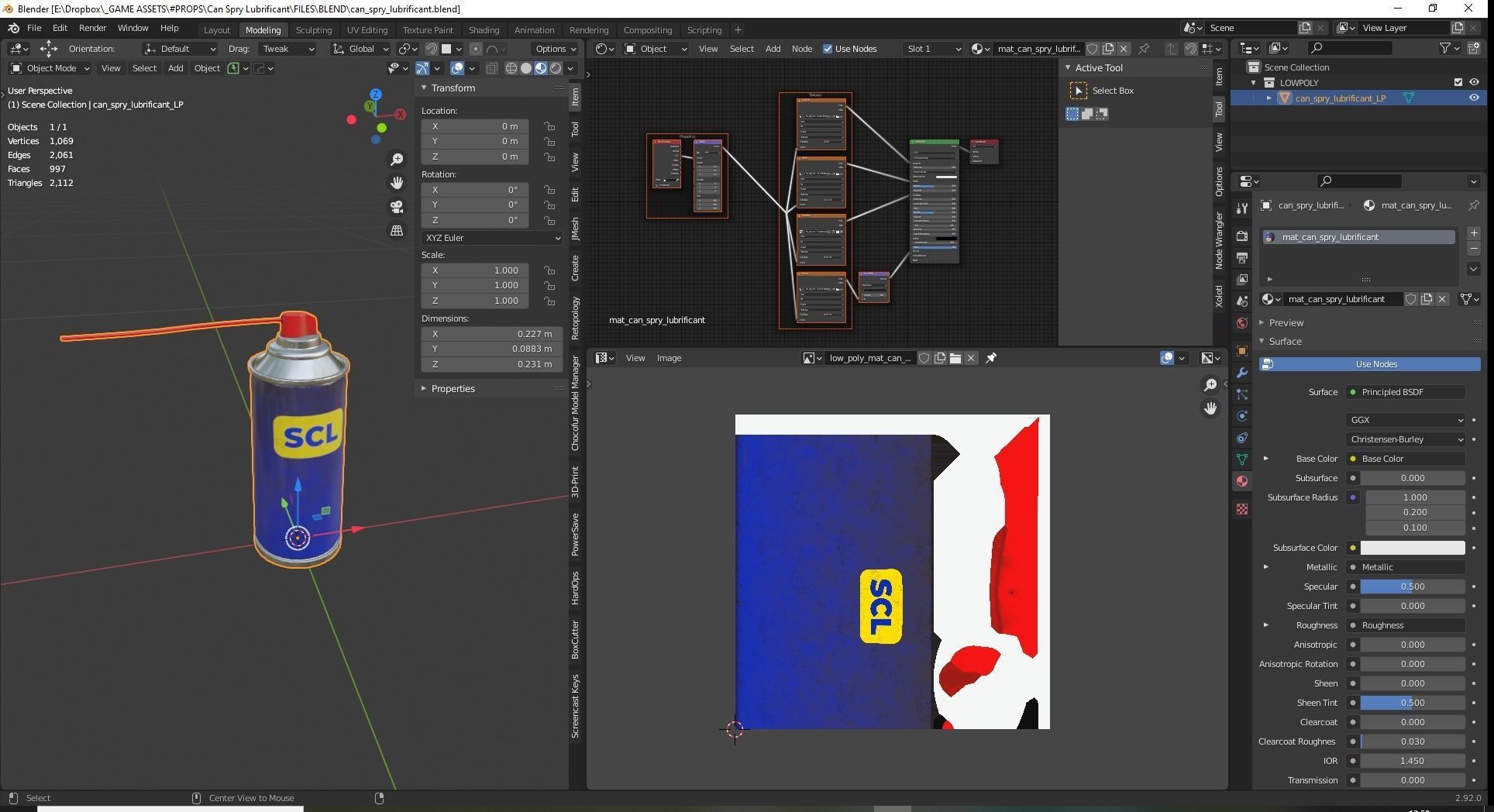Open the Orientation Default dropdown
1494x812 pixels.
pyautogui.click(x=180, y=49)
